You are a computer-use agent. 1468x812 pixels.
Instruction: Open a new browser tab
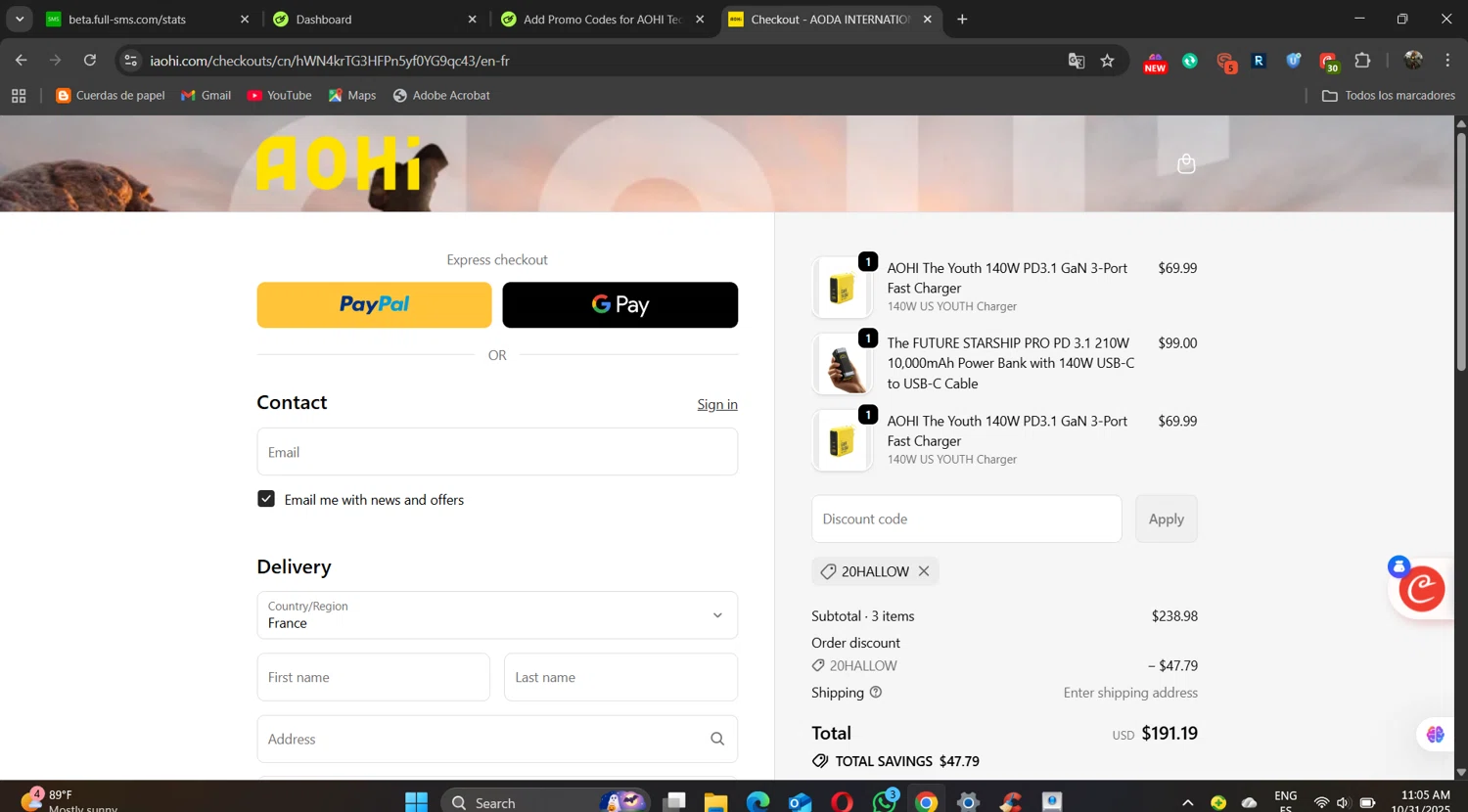(962, 20)
